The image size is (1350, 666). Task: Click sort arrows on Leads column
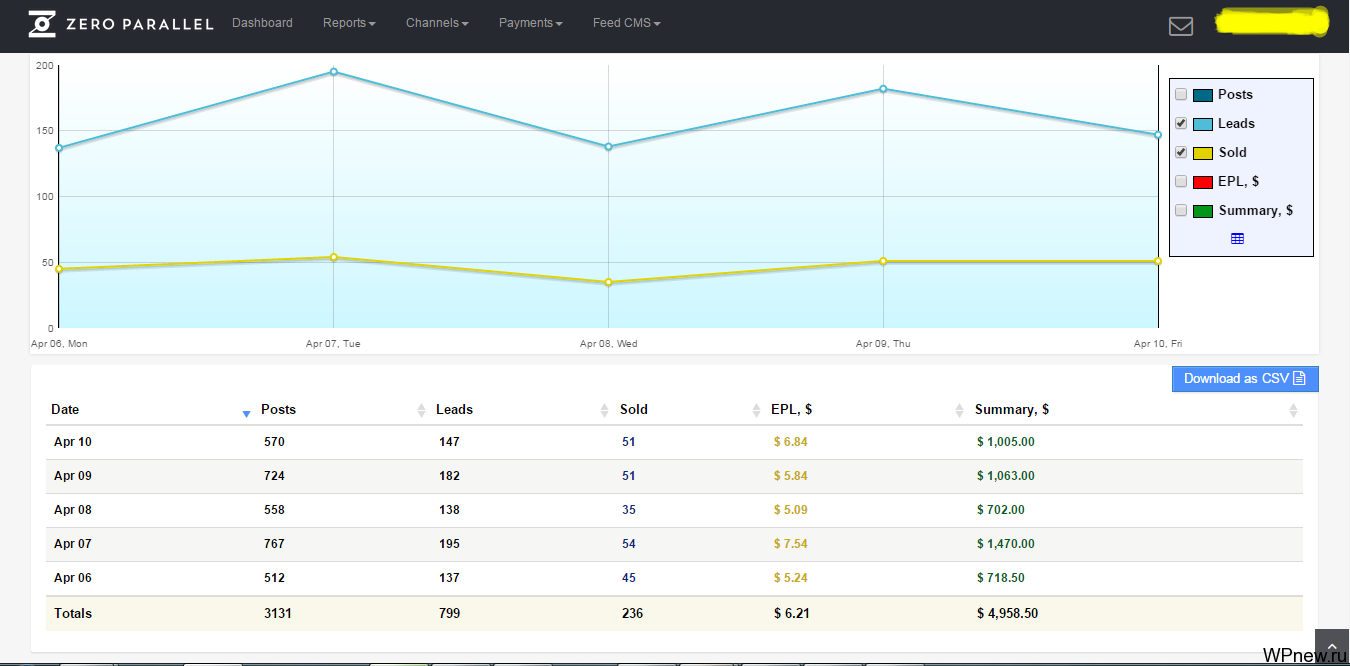[604, 410]
